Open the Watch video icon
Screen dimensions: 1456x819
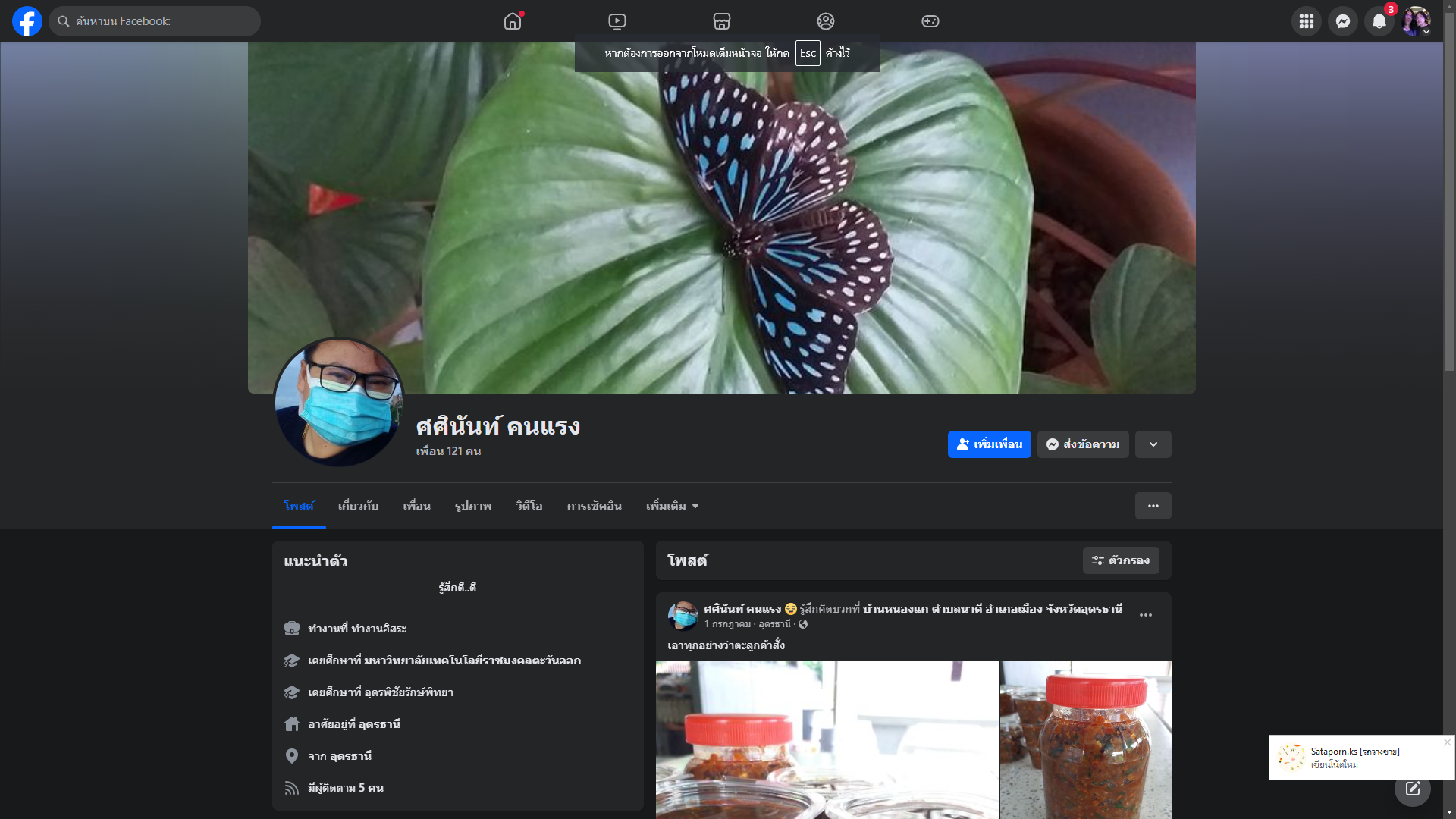[x=617, y=21]
